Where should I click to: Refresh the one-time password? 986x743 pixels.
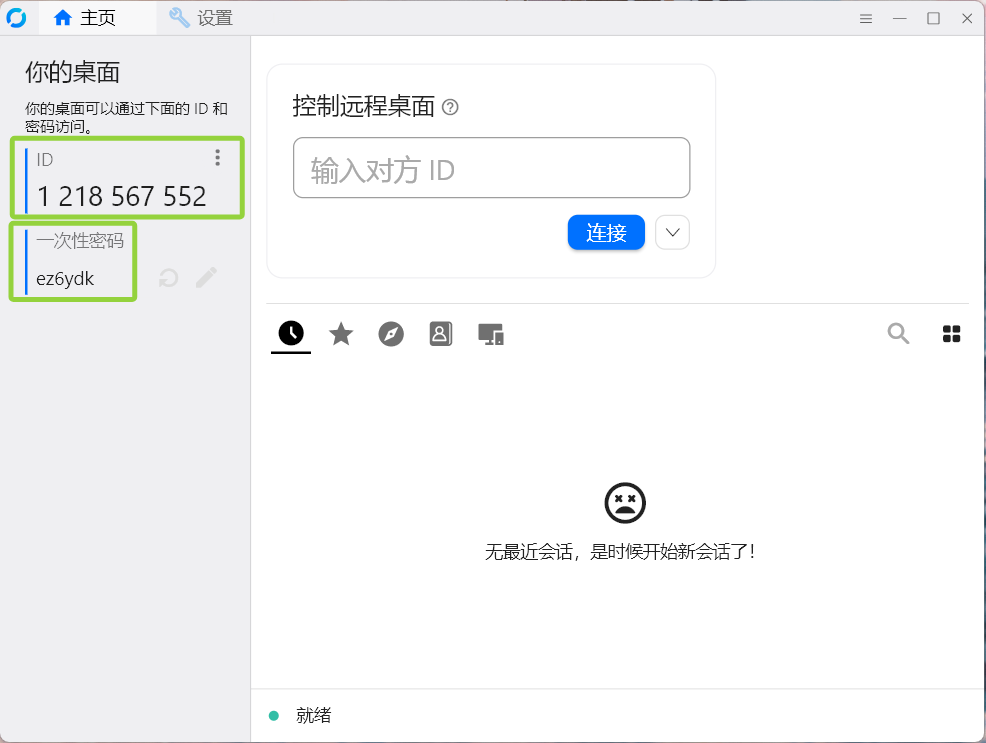tap(168, 278)
